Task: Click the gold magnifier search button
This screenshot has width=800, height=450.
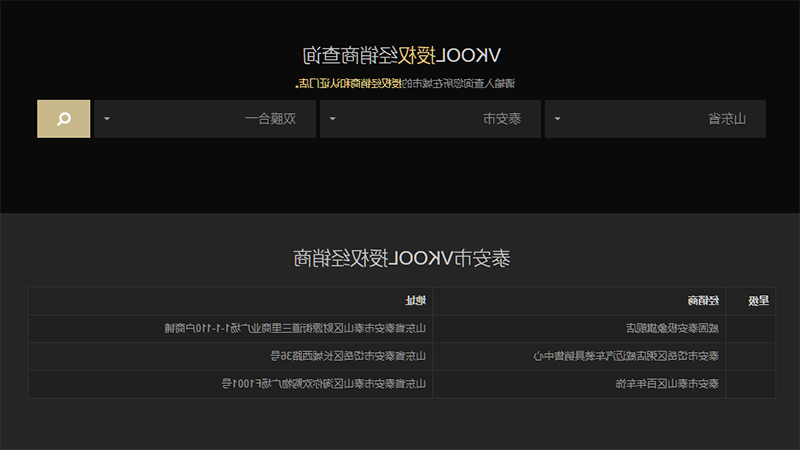Action: 64,119
